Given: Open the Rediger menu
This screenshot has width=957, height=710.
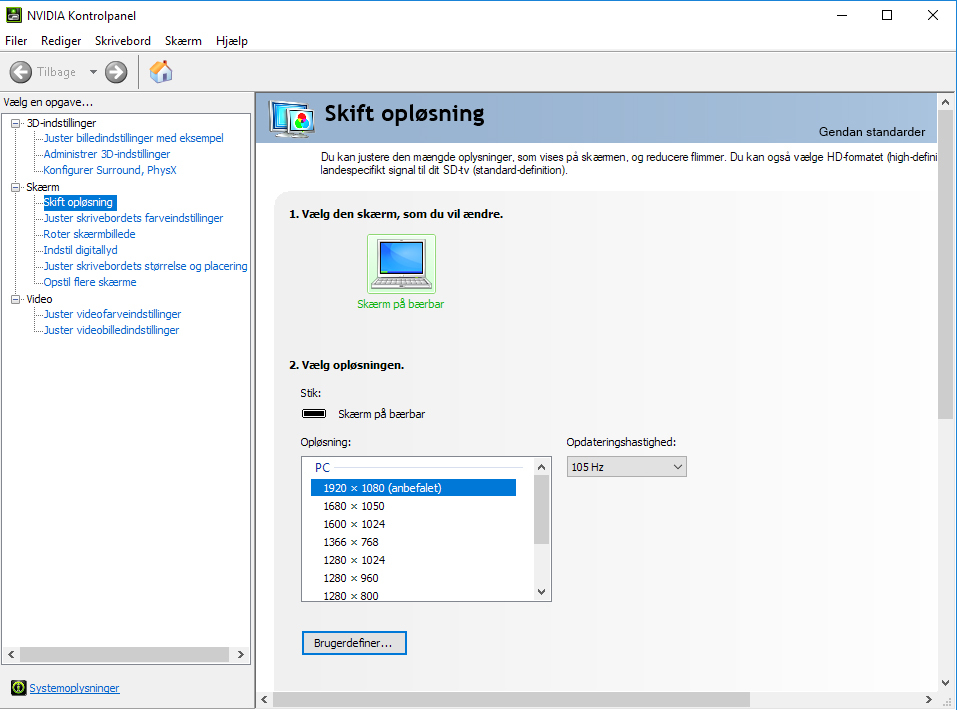Looking at the screenshot, I should coord(61,41).
